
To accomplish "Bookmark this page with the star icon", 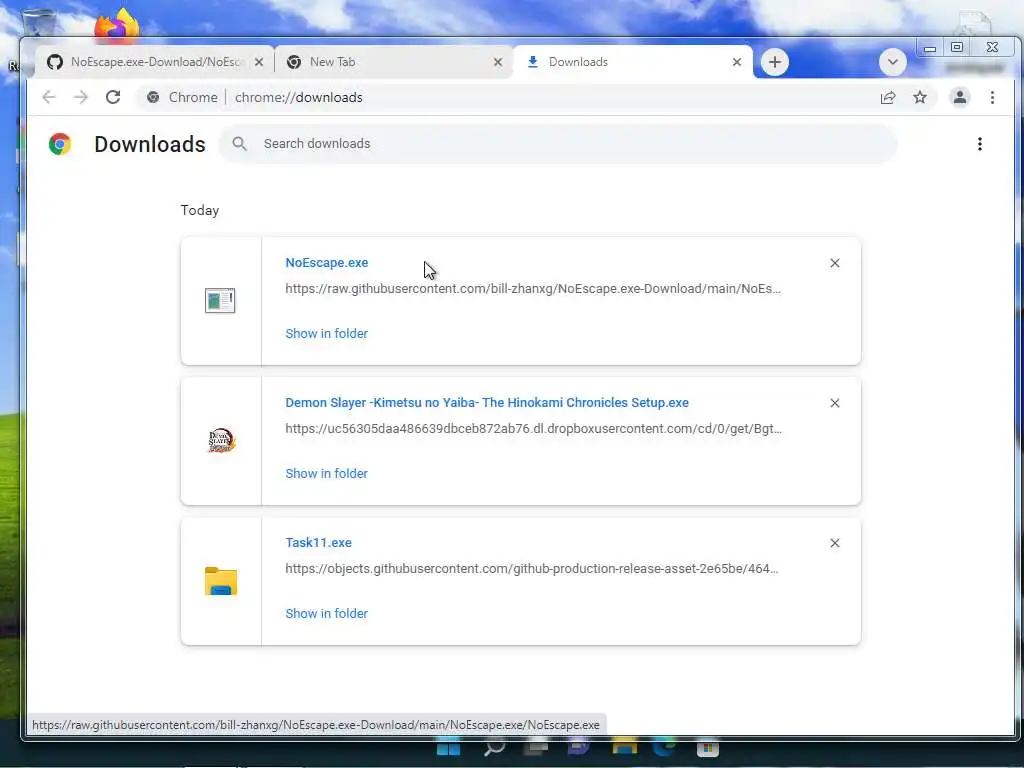I will coord(920,97).
